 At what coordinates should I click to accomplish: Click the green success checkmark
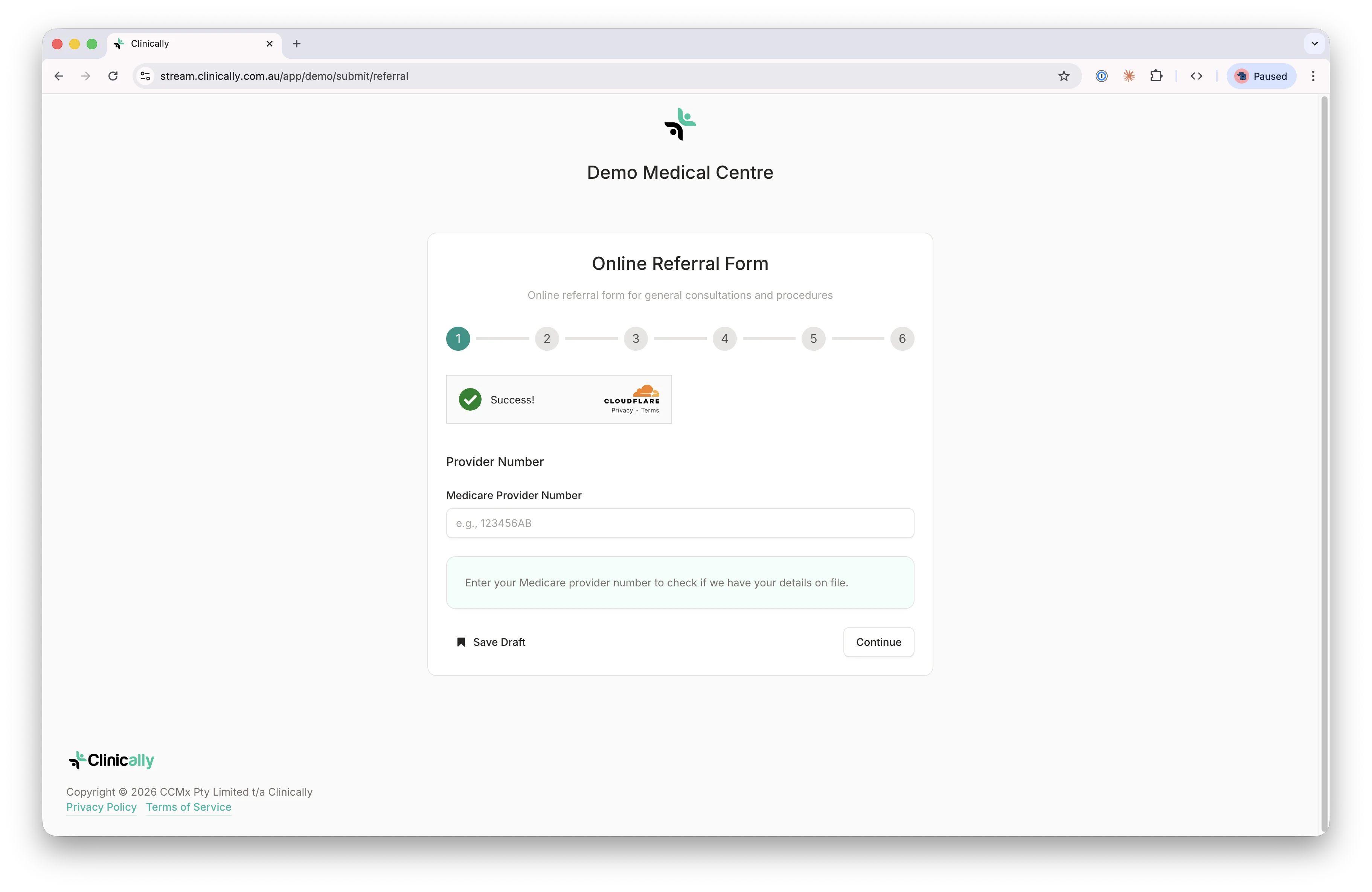(470, 399)
